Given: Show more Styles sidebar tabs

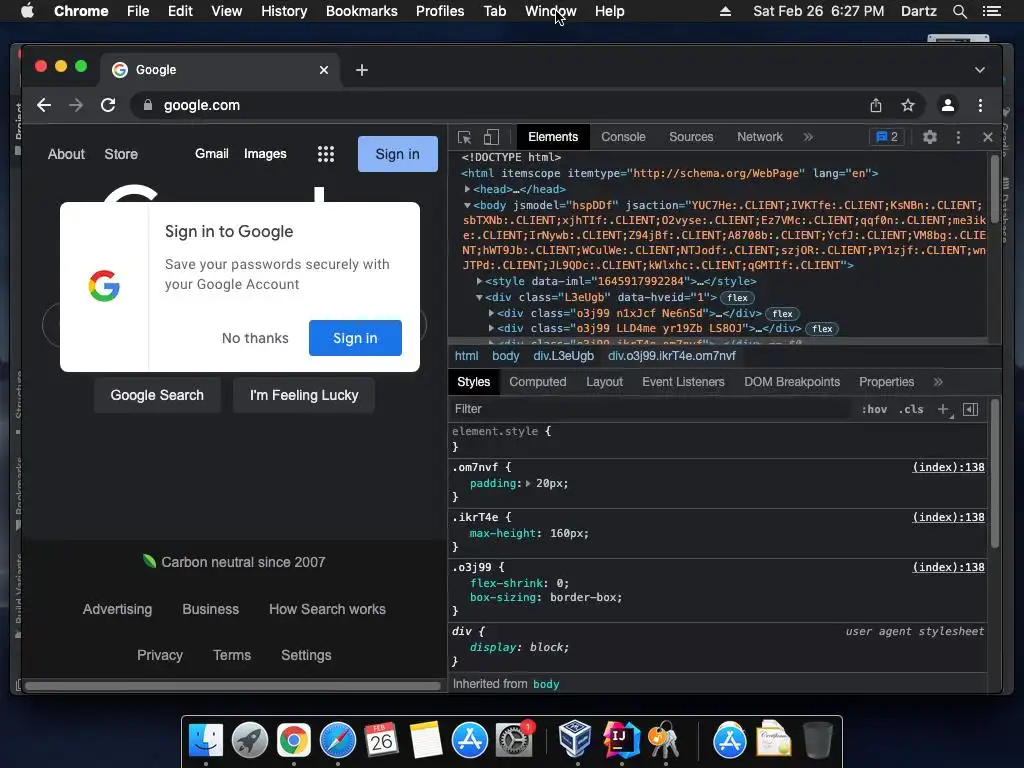Looking at the screenshot, I should click(938, 382).
